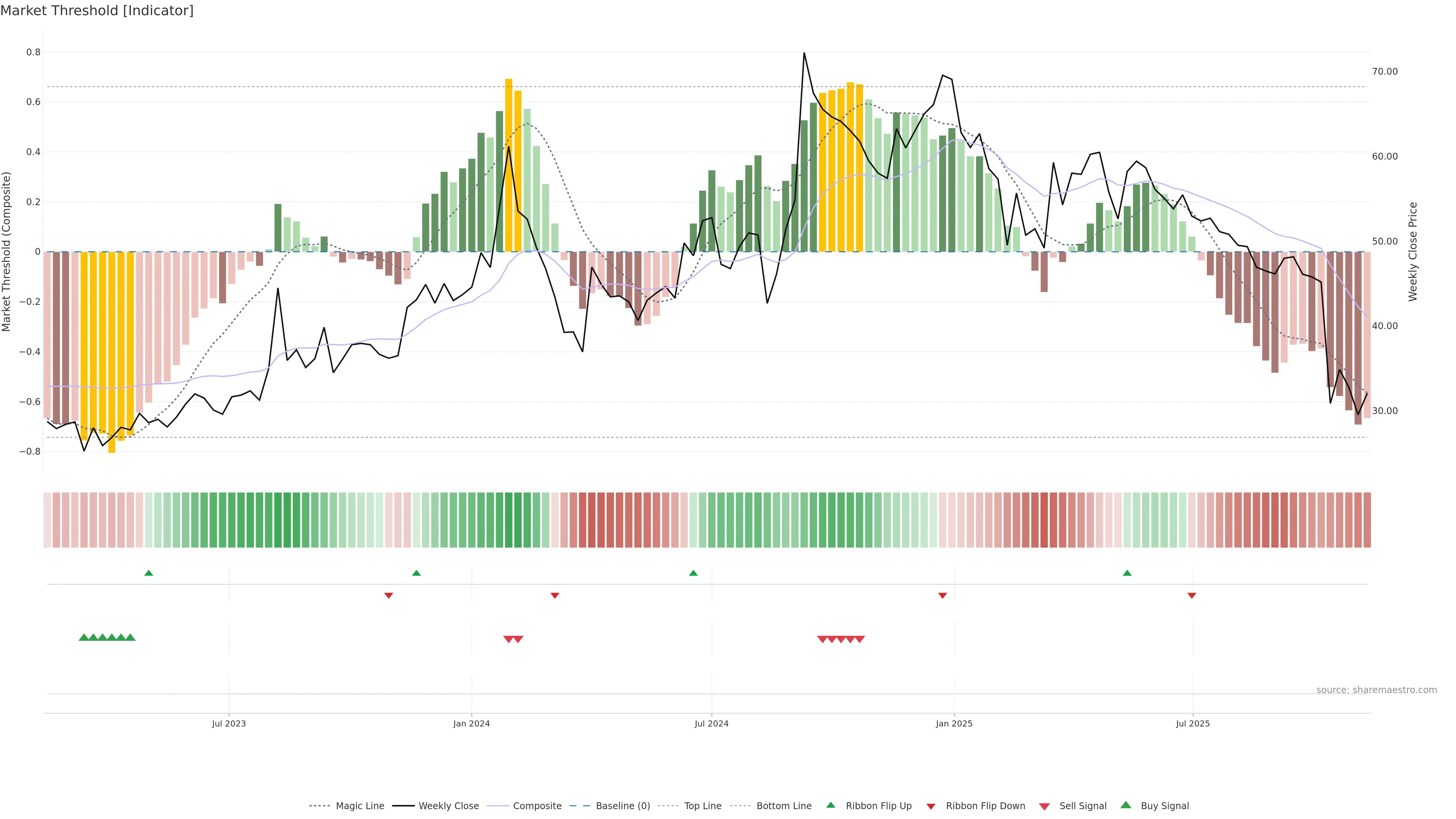Toggle the Bottom Line legend entry
1456x819 pixels.
pyautogui.click(x=783, y=806)
